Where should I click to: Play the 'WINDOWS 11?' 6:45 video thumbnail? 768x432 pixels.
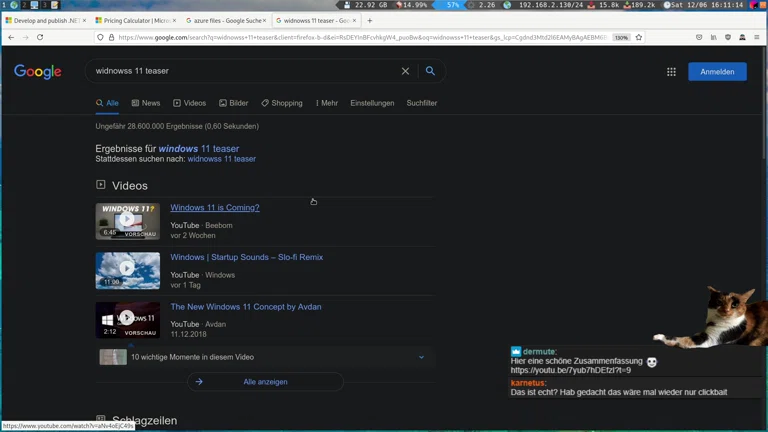[128, 221]
